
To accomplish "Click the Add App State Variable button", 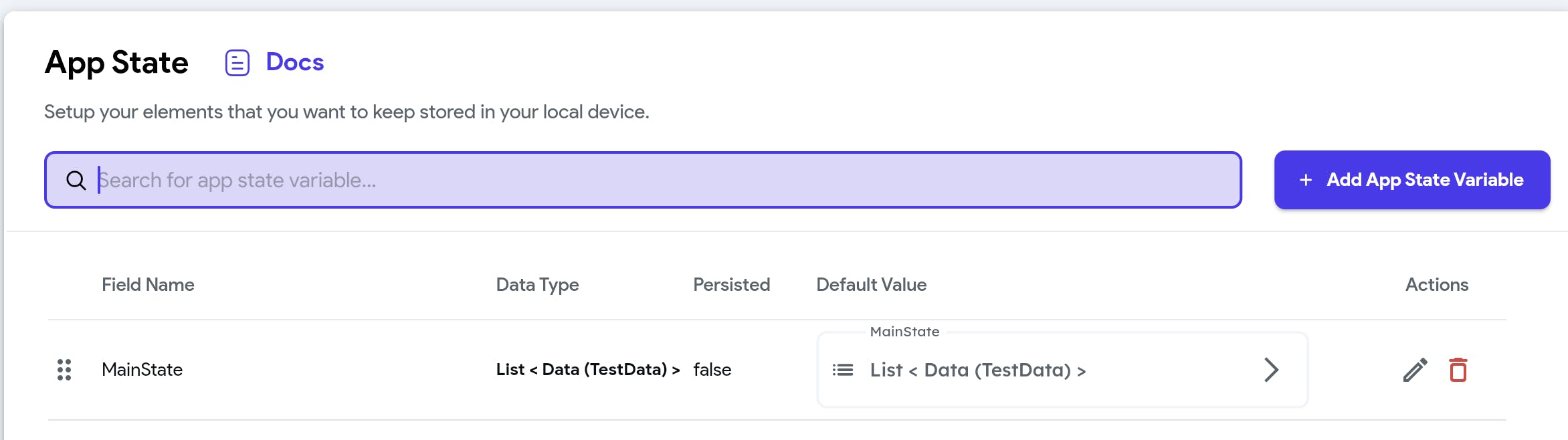I will [1411, 180].
